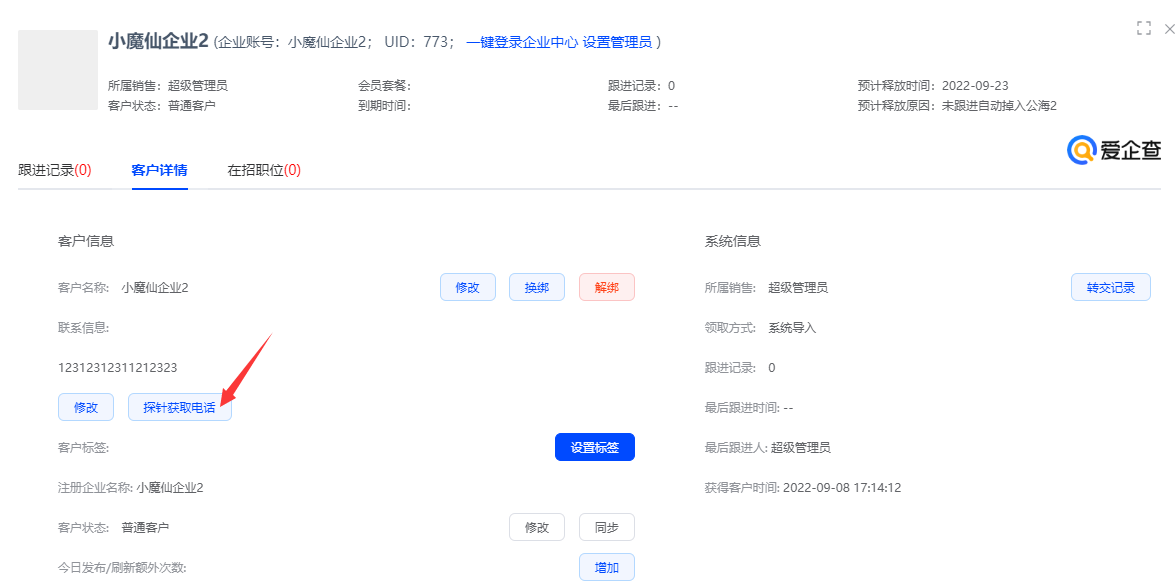Open the 一键登录企业中心 link
This screenshot has height=582, width=1175.
pos(521,42)
